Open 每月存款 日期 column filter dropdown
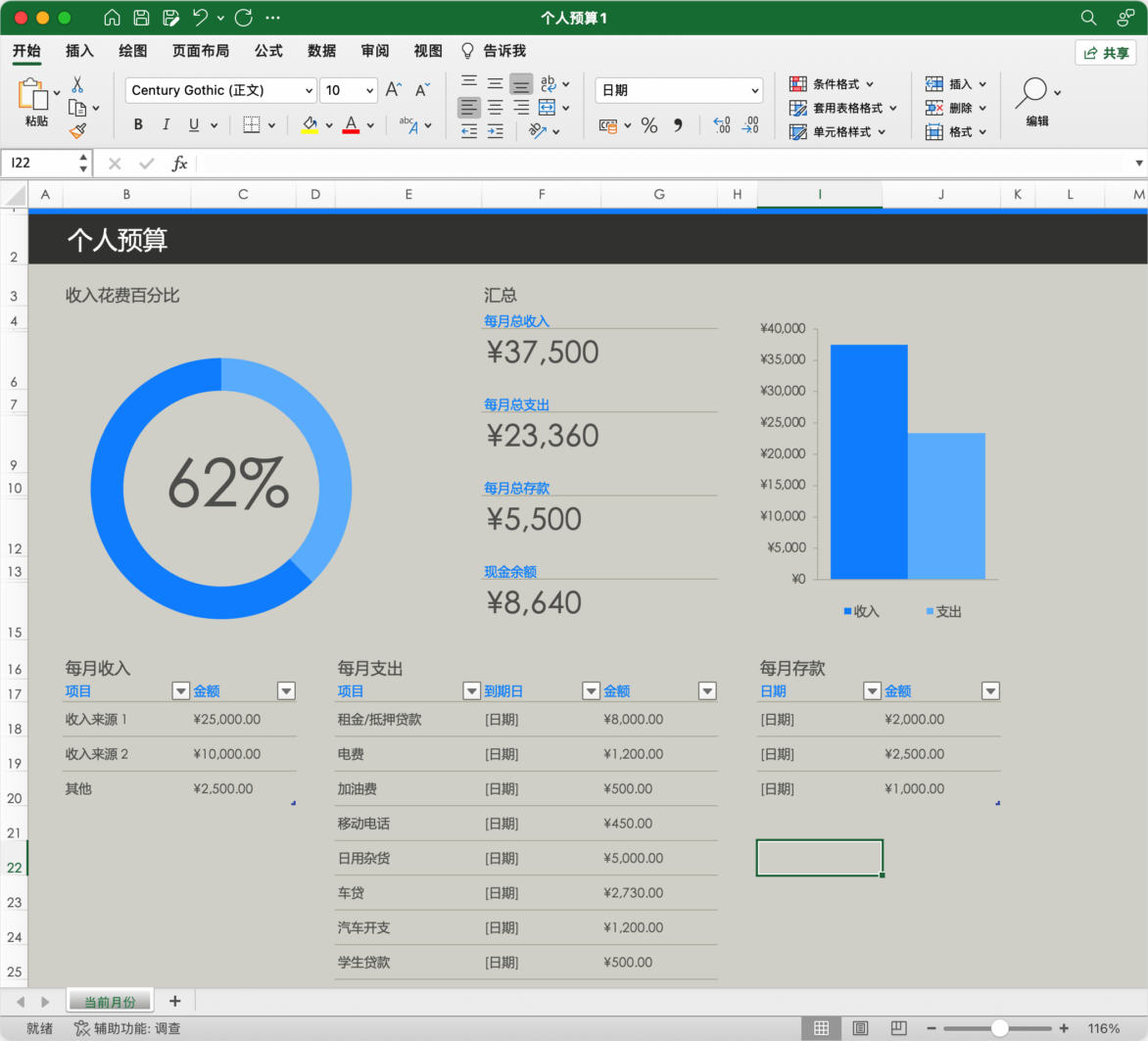The image size is (1148, 1041). click(871, 691)
